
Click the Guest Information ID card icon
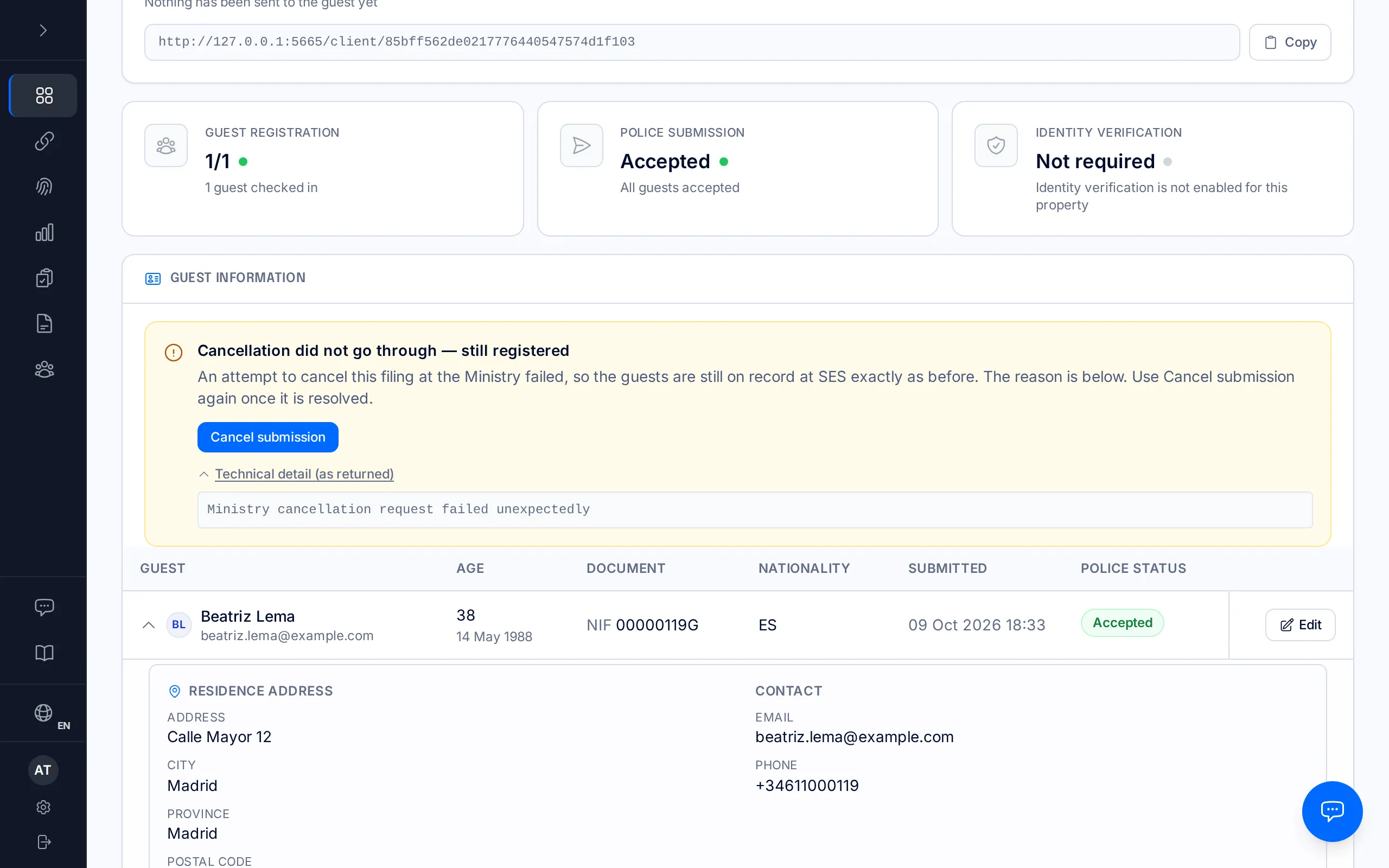pyautogui.click(x=152, y=278)
